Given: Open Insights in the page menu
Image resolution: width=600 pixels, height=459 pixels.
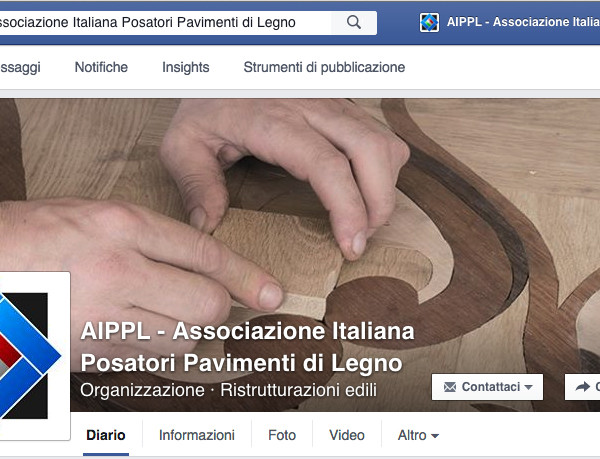Looking at the screenshot, I should click(x=186, y=67).
